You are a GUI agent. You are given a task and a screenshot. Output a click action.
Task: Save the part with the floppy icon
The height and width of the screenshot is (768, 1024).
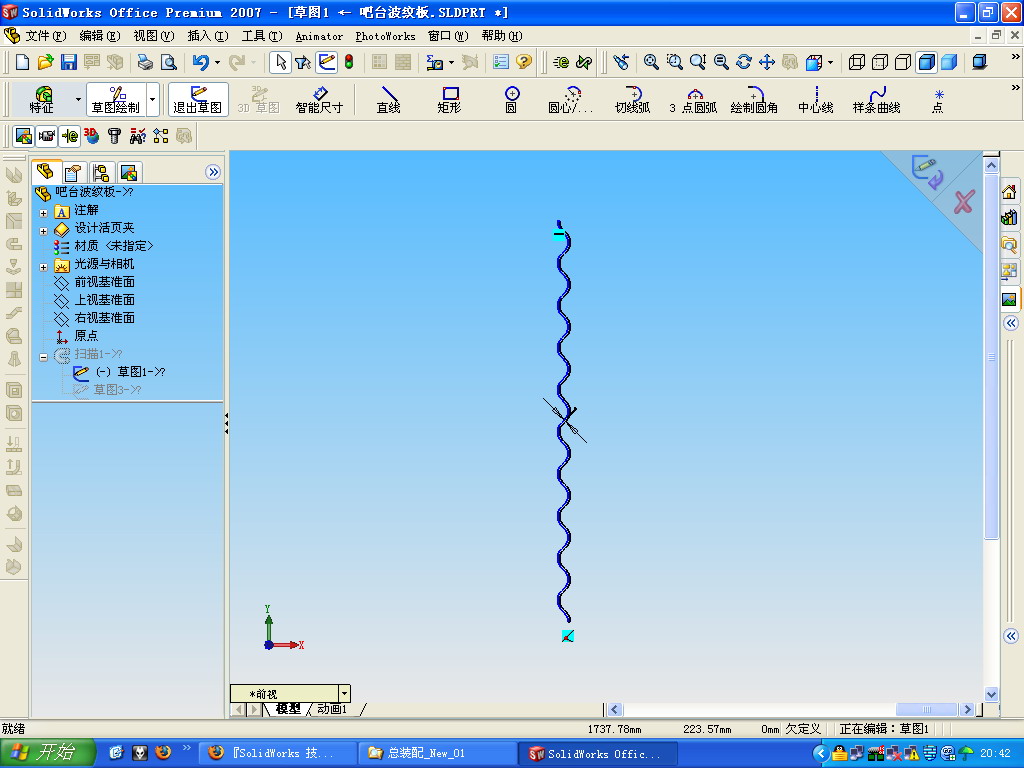69,62
